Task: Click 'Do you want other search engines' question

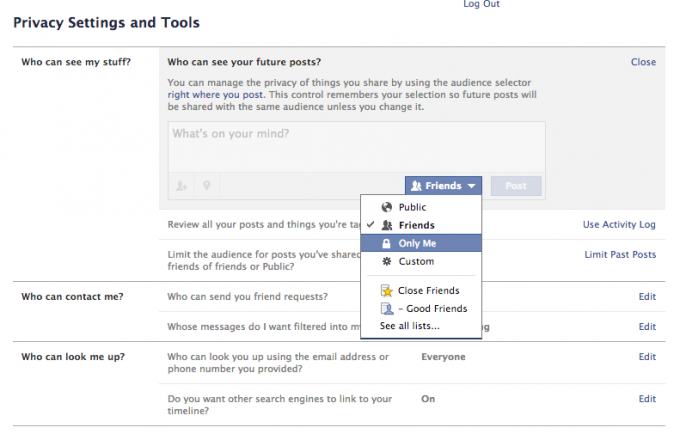Action: pyautogui.click(x=280, y=405)
